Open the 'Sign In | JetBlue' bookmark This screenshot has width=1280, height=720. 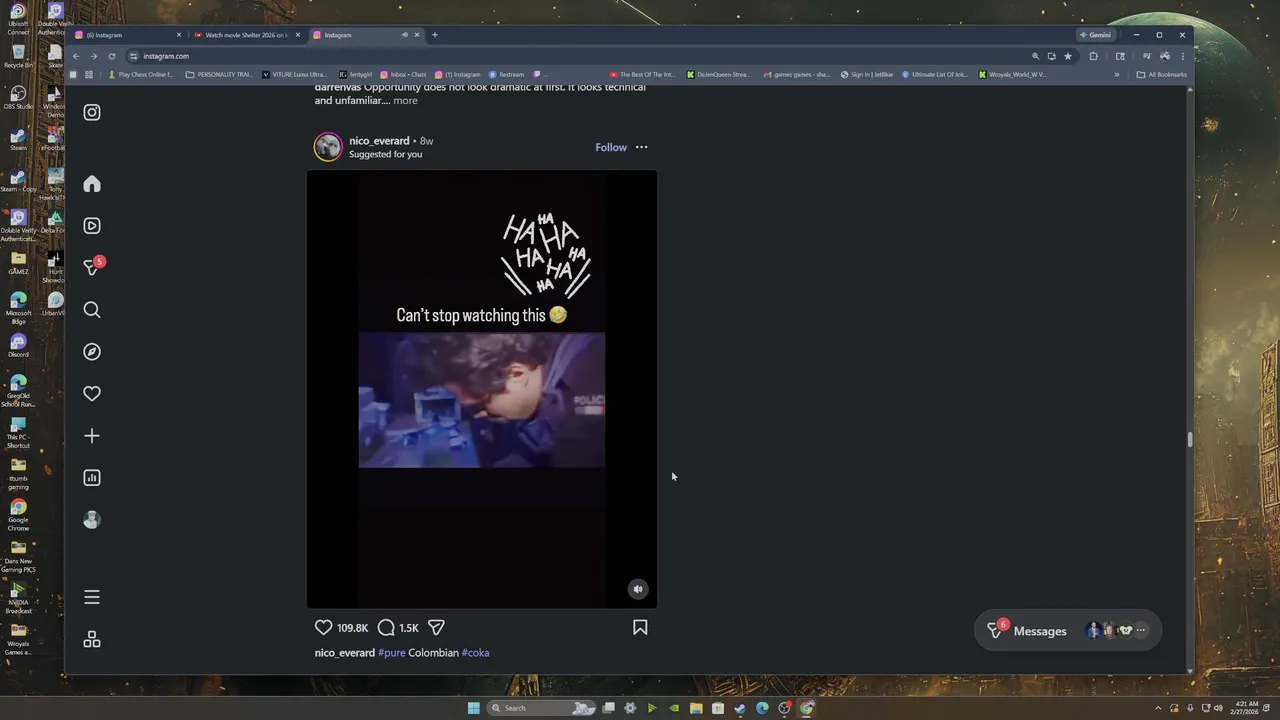pos(867,74)
